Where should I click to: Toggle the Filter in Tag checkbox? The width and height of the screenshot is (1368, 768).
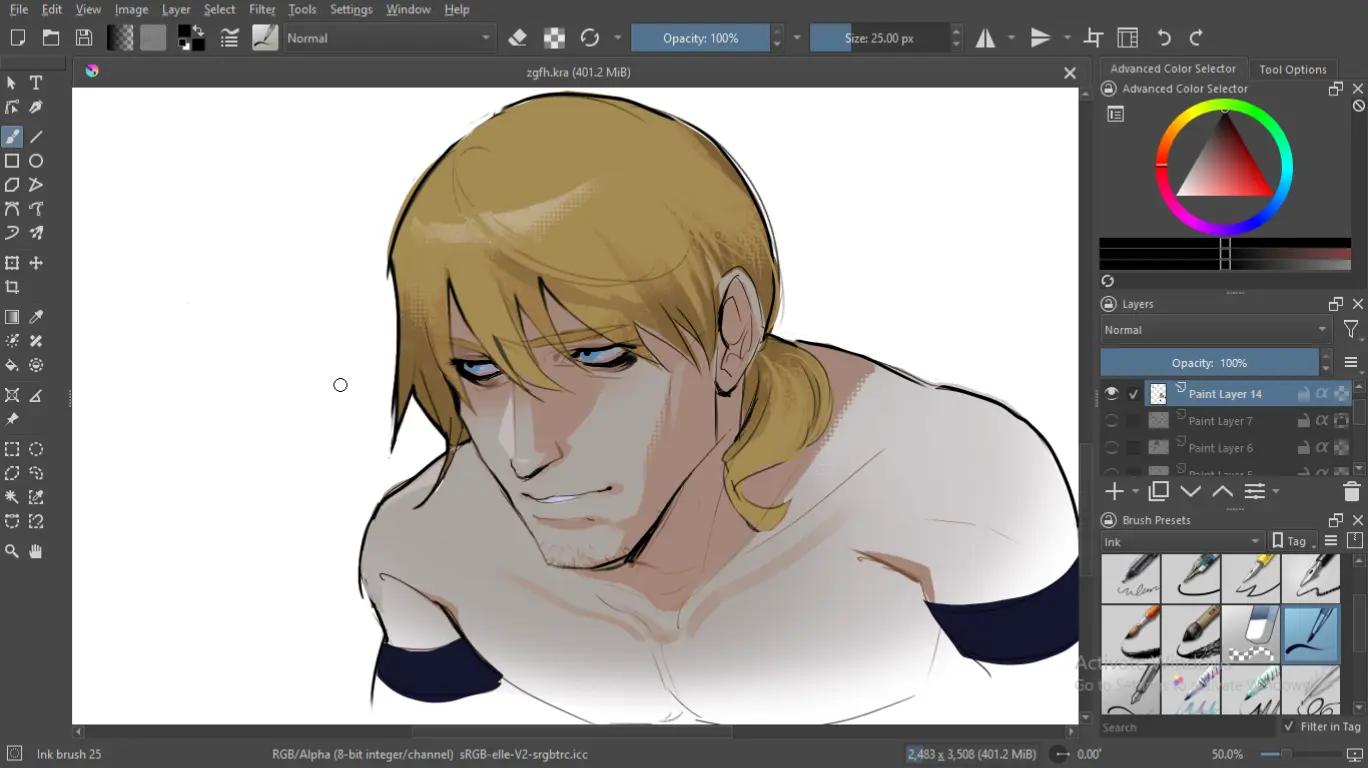[1289, 727]
